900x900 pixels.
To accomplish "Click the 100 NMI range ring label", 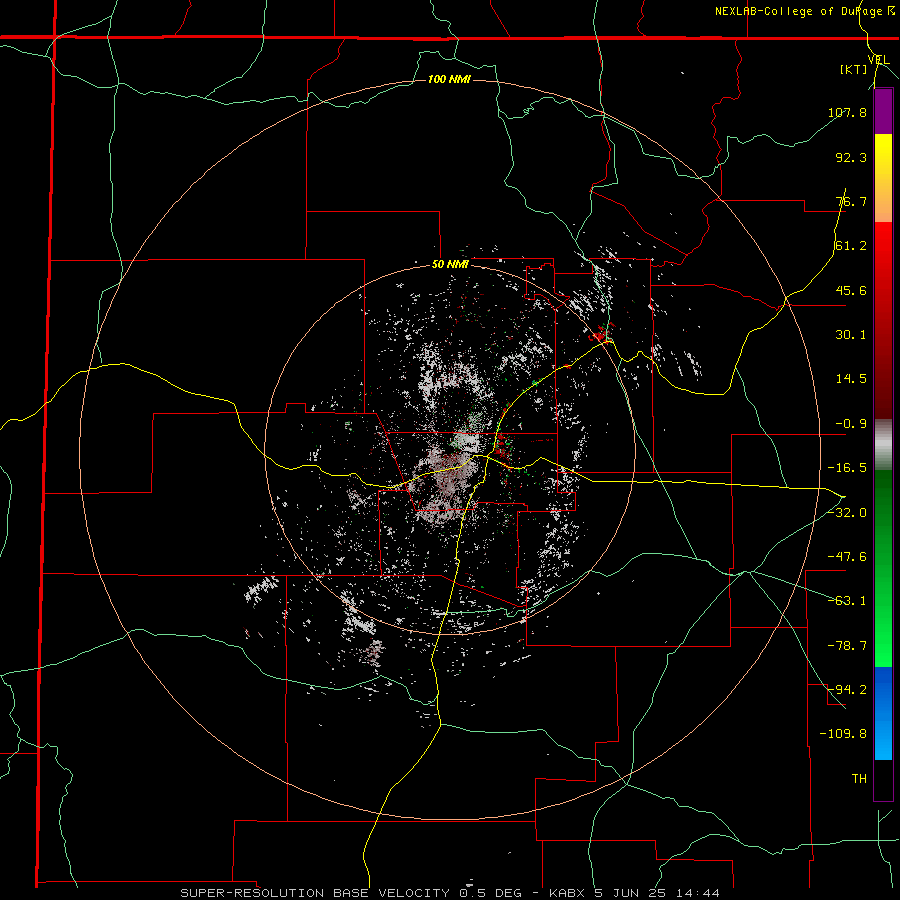I will point(449,79).
